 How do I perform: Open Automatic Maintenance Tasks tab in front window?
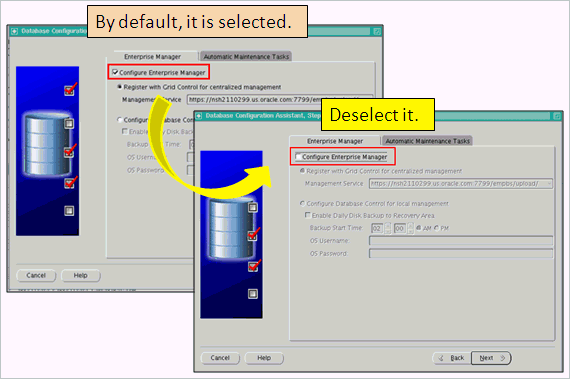click(427, 141)
